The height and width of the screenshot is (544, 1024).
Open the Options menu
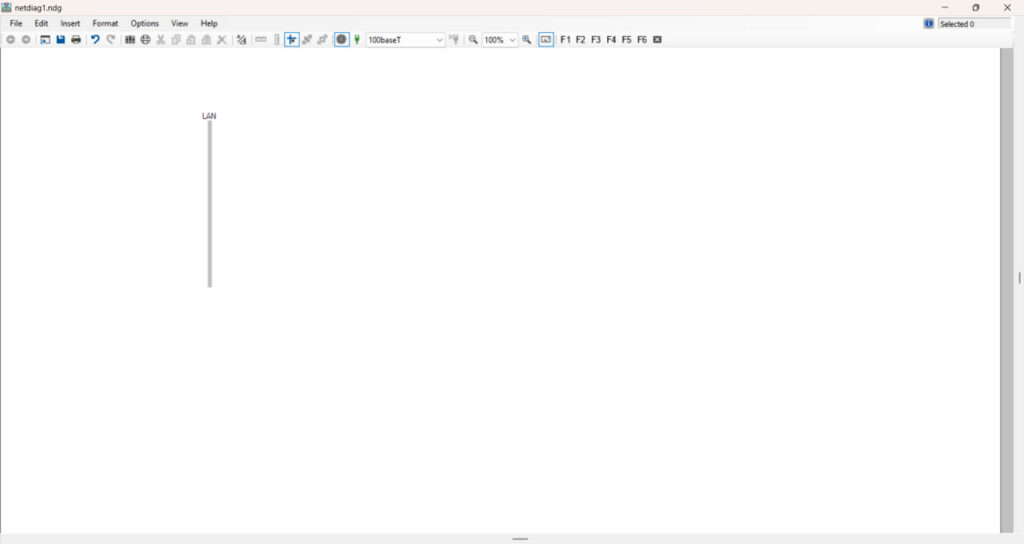144,24
